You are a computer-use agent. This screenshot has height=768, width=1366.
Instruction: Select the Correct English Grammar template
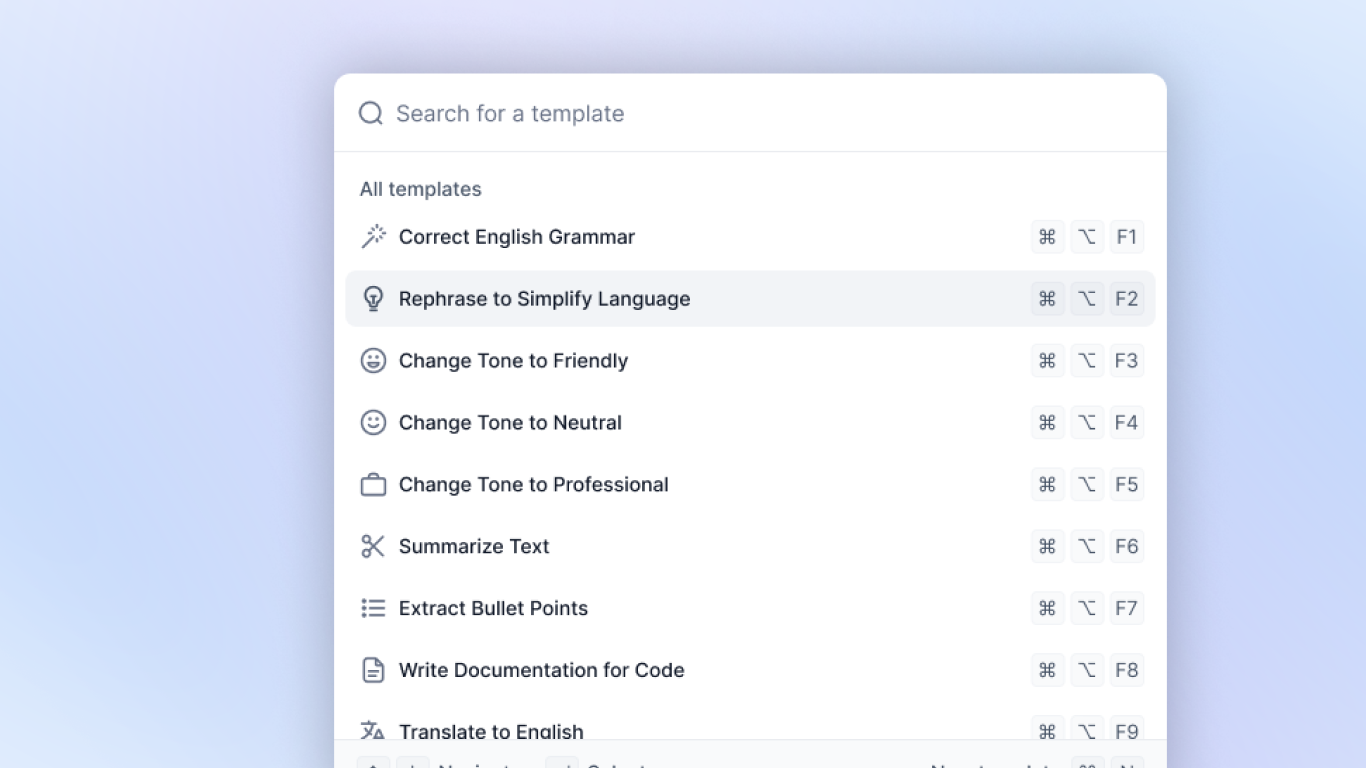pos(517,237)
